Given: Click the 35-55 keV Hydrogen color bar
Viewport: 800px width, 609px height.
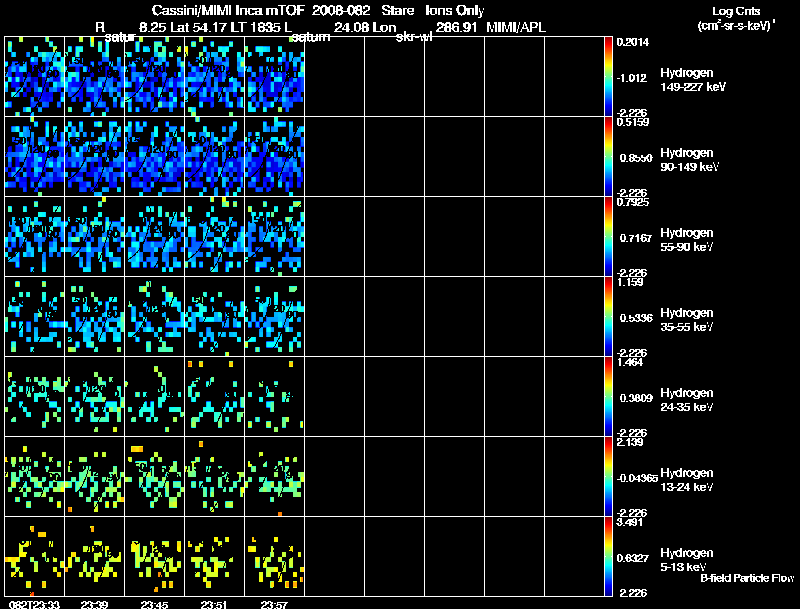Looking at the screenshot, I should point(609,316).
